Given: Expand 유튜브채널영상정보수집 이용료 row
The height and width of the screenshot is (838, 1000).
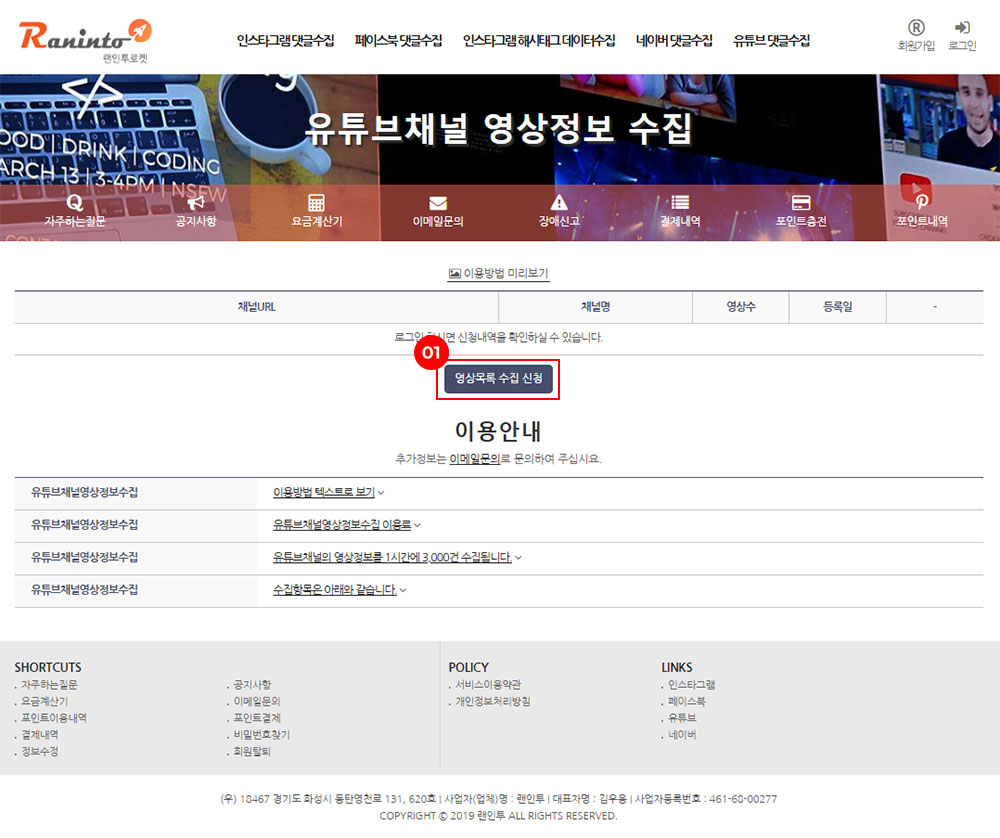Looking at the screenshot, I should (x=347, y=525).
